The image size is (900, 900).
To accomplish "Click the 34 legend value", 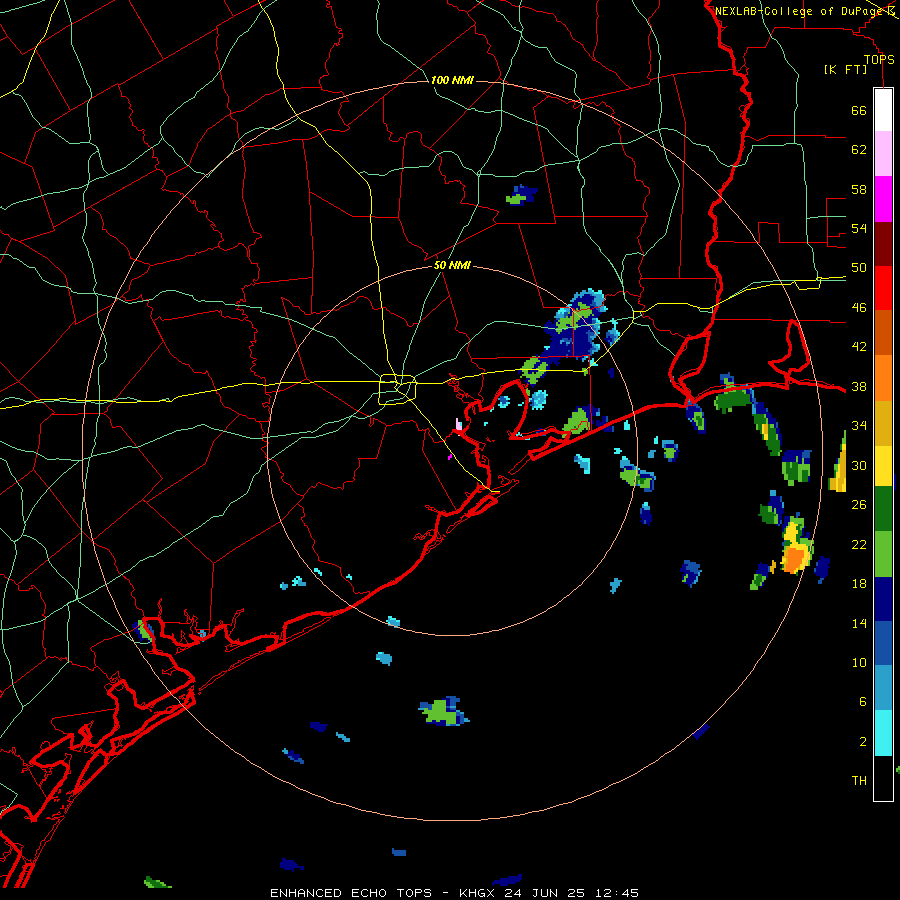I will point(859,426).
